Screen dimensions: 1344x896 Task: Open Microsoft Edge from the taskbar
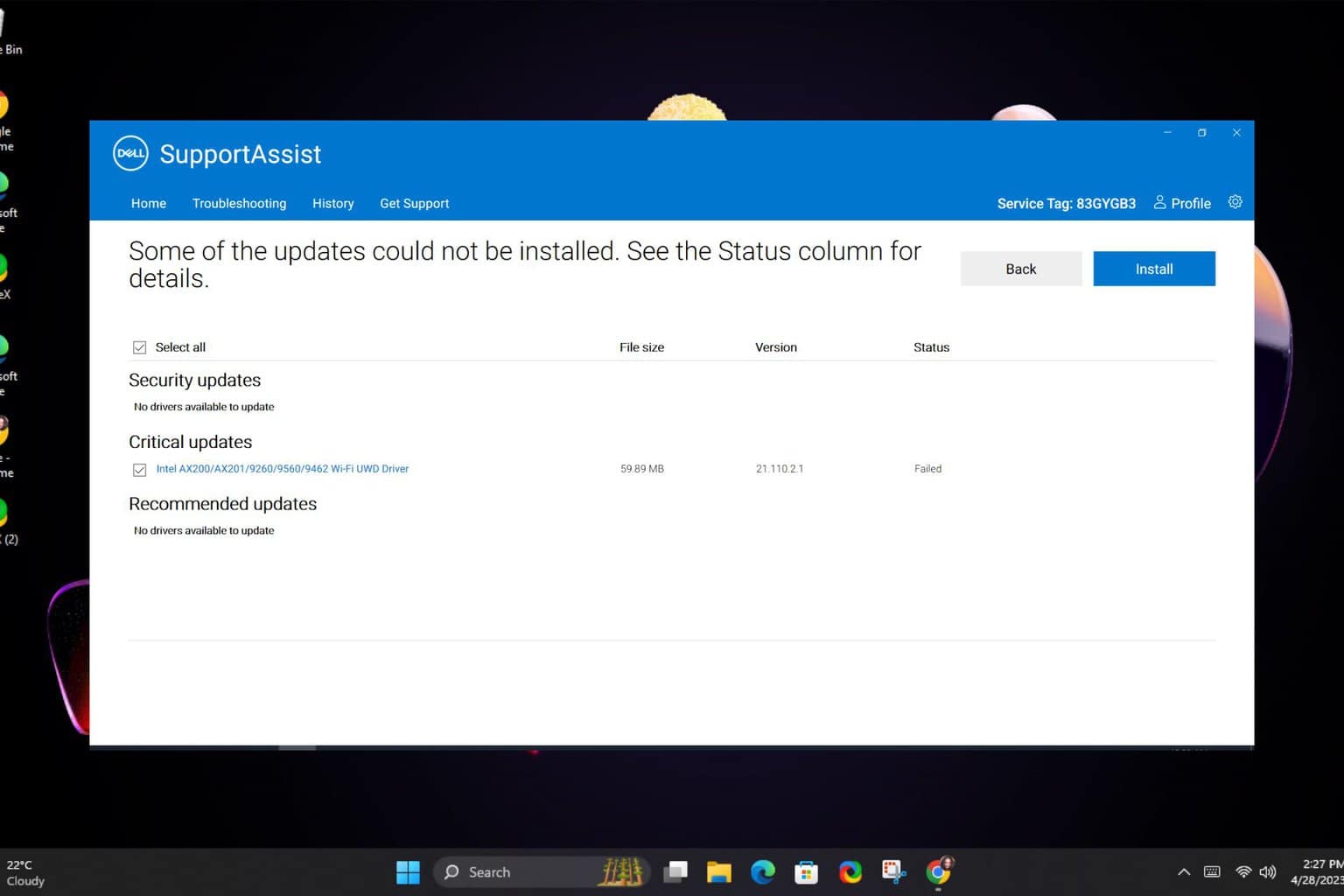pos(763,871)
